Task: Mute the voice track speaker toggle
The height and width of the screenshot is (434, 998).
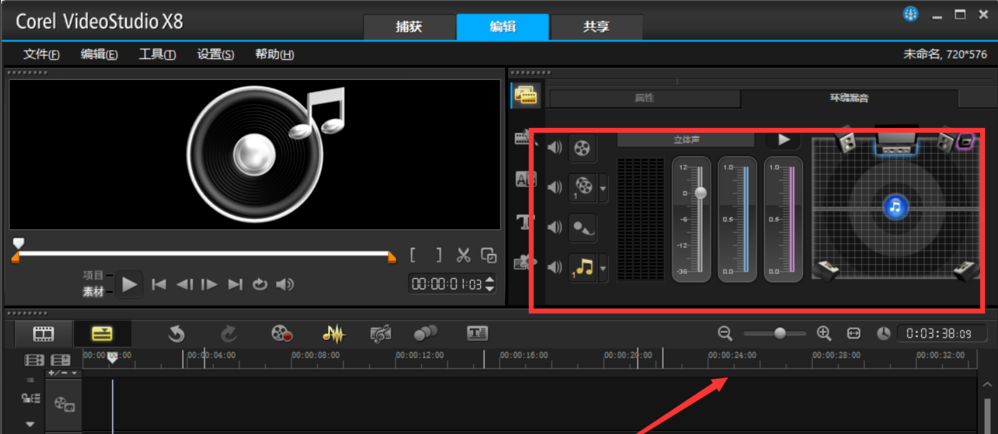Action: click(x=555, y=227)
